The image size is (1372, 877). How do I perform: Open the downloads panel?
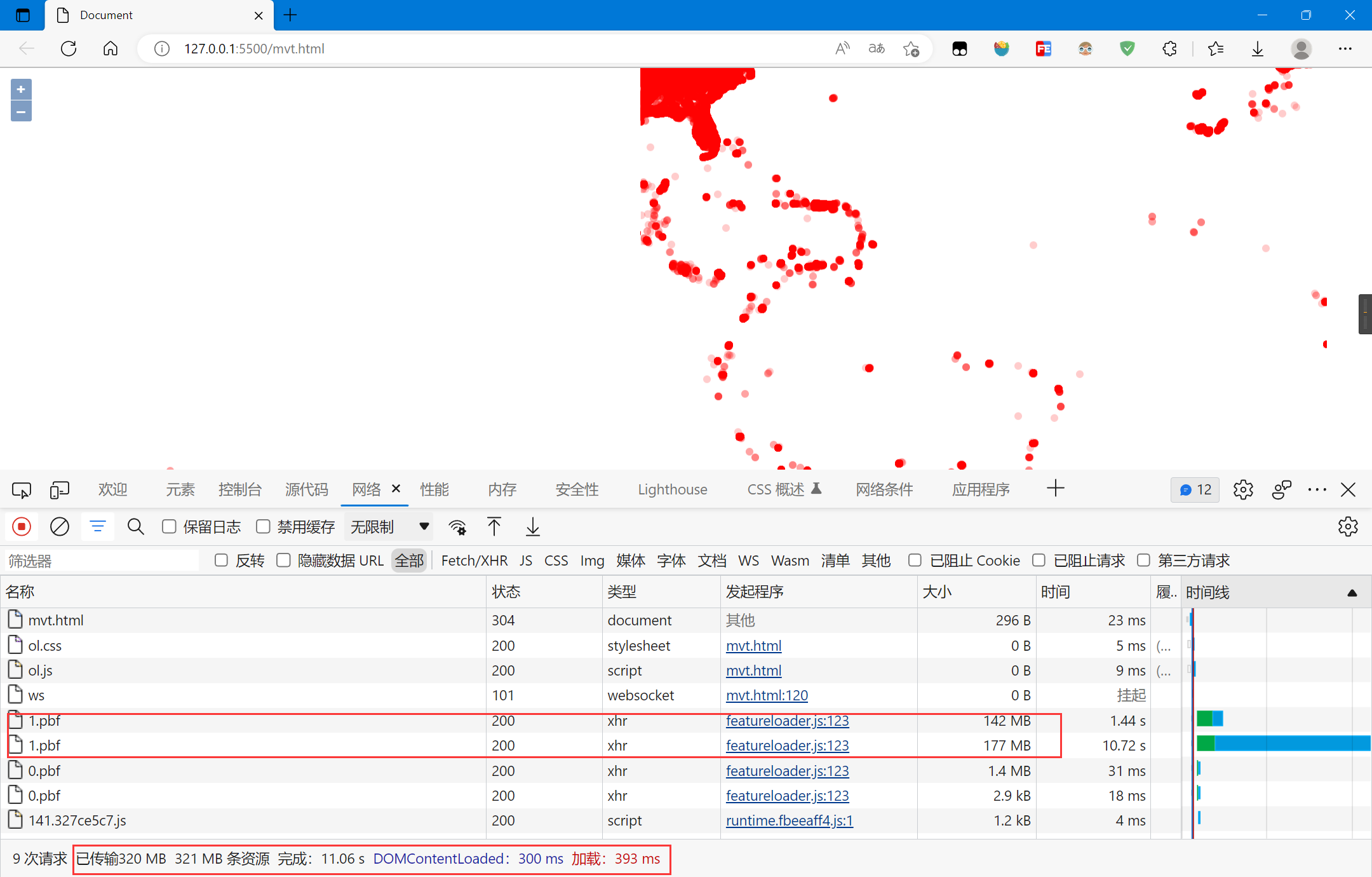[1258, 48]
